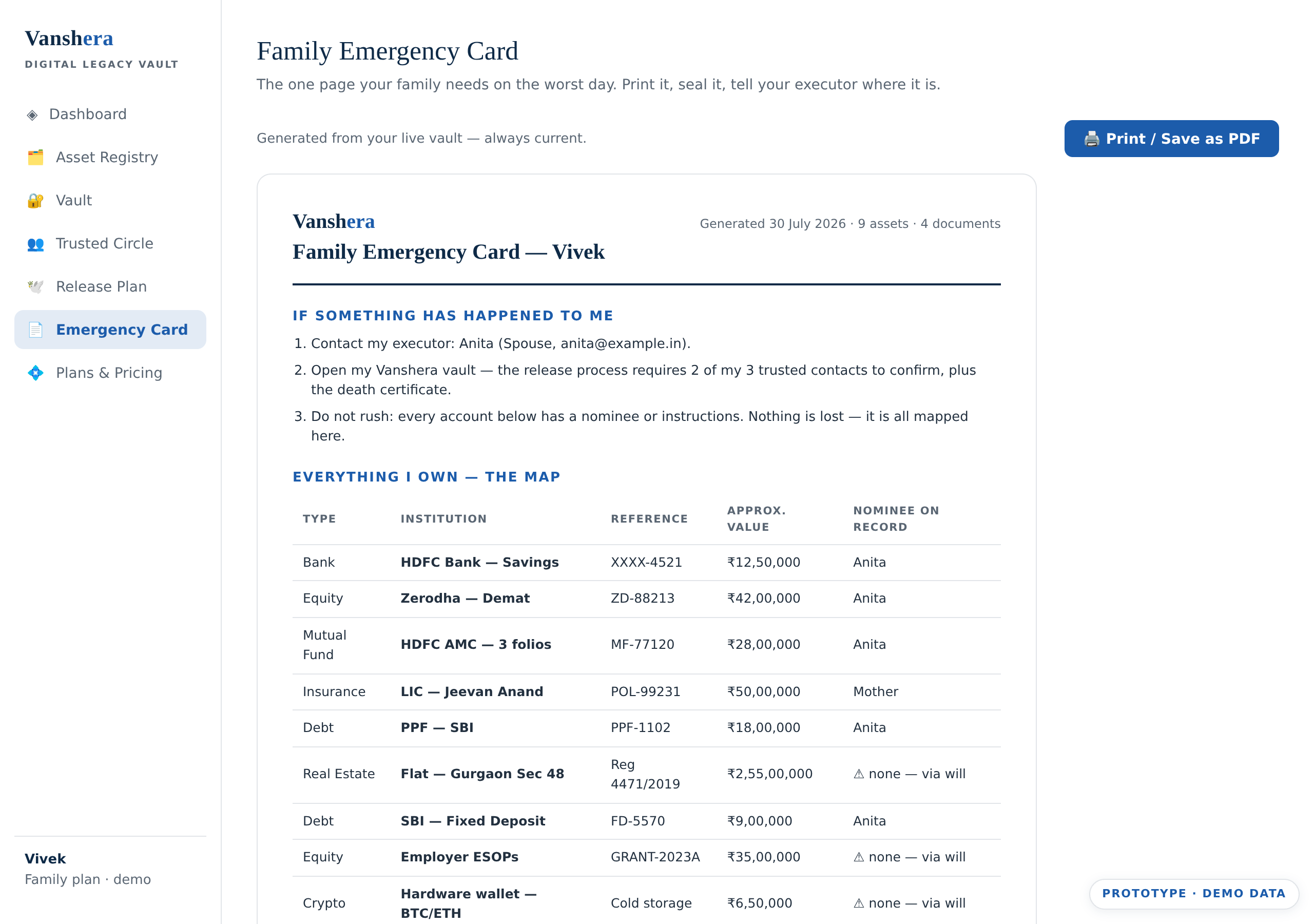Click the Asset Registry folder icon
1314x924 pixels.
click(35, 158)
